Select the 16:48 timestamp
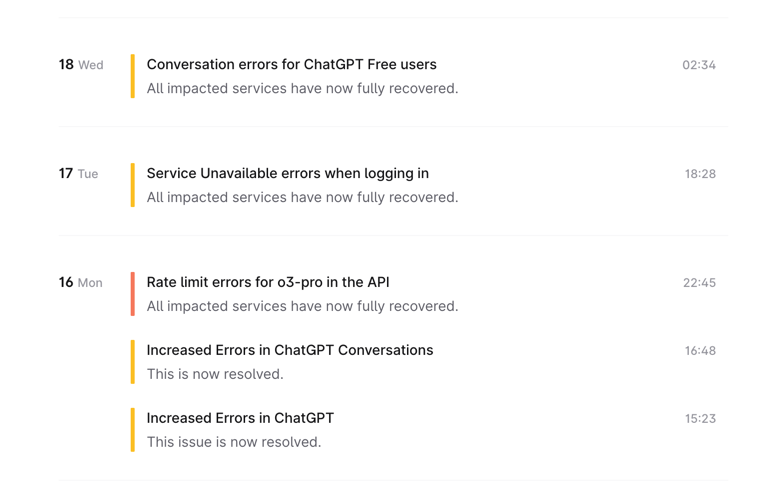Screen dimensions: 773x489 coord(700,351)
